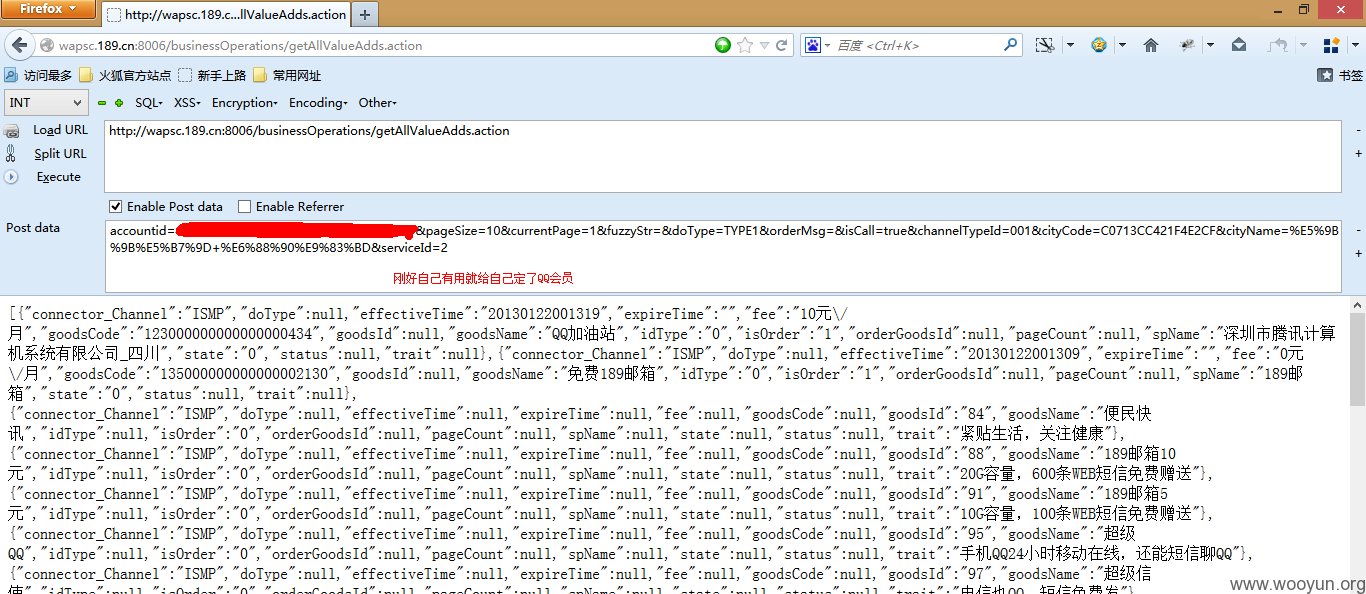The height and width of the screenshot is (594, 1366).
Task: Uncheck Enable Post data checkbox
Action: coord(116,207)
